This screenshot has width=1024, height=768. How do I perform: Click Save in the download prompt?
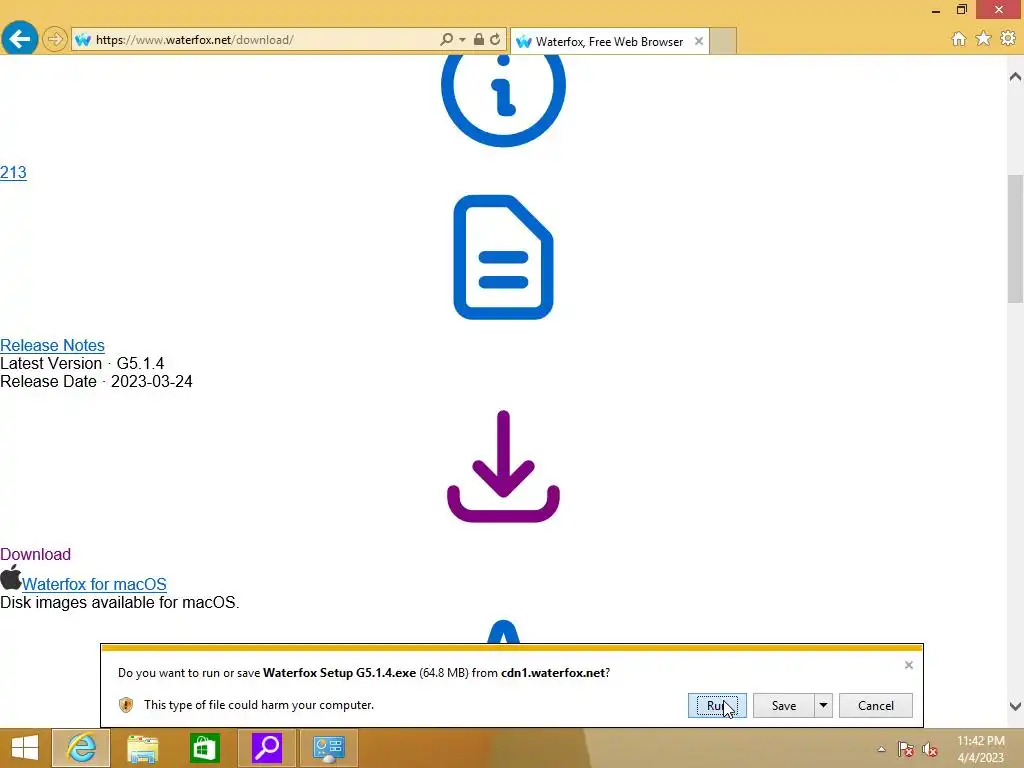coord(784,705)
